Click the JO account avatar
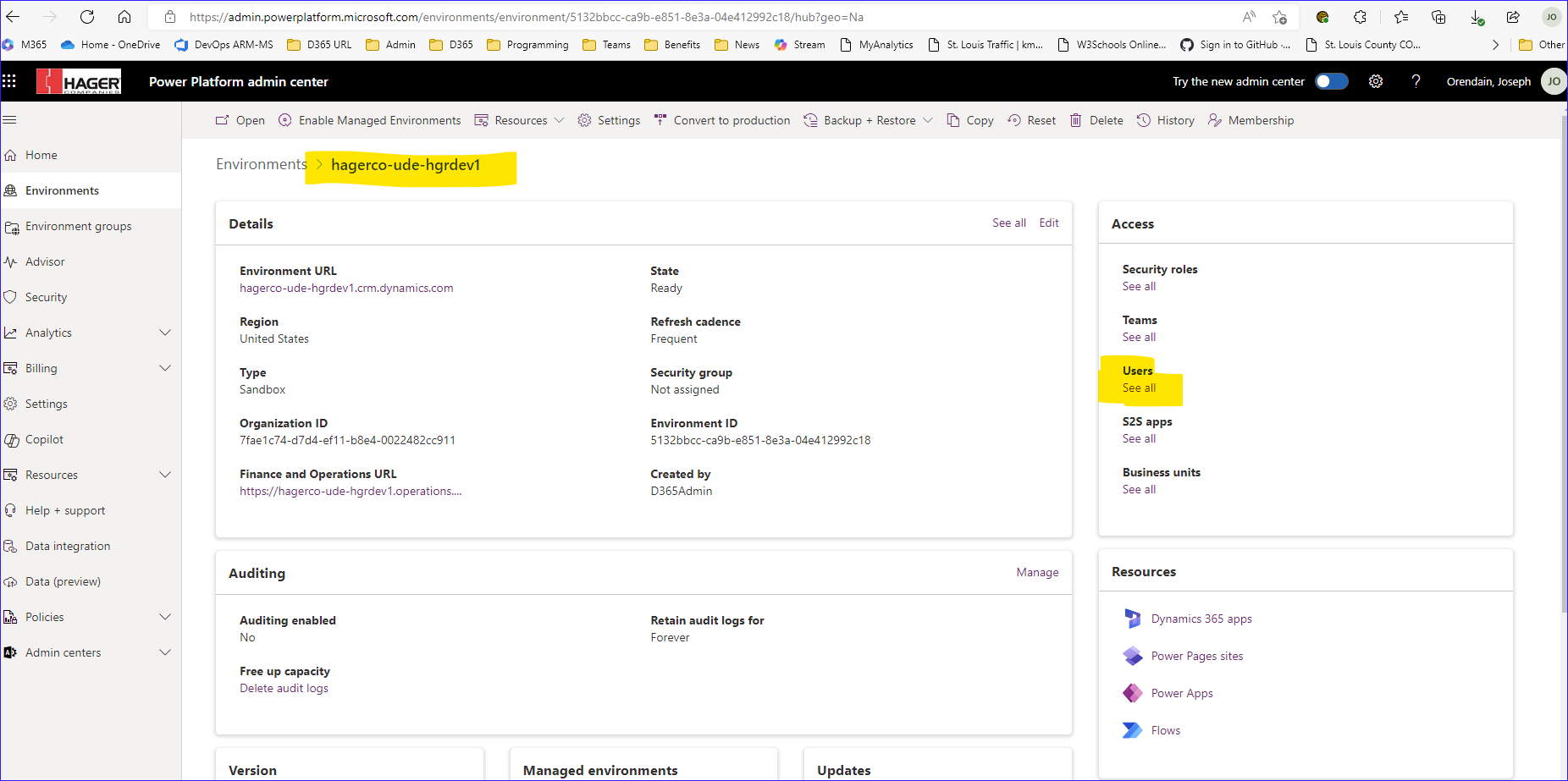Viewport: 1568px width, 781px height. point(1554,81)
